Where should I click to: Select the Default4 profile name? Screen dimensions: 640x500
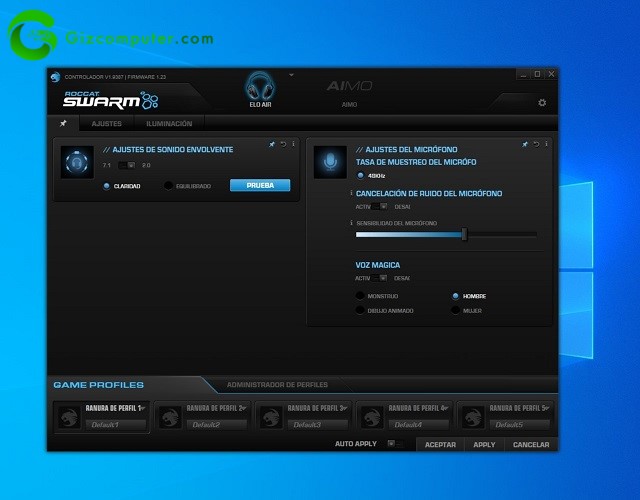(419, 424)
